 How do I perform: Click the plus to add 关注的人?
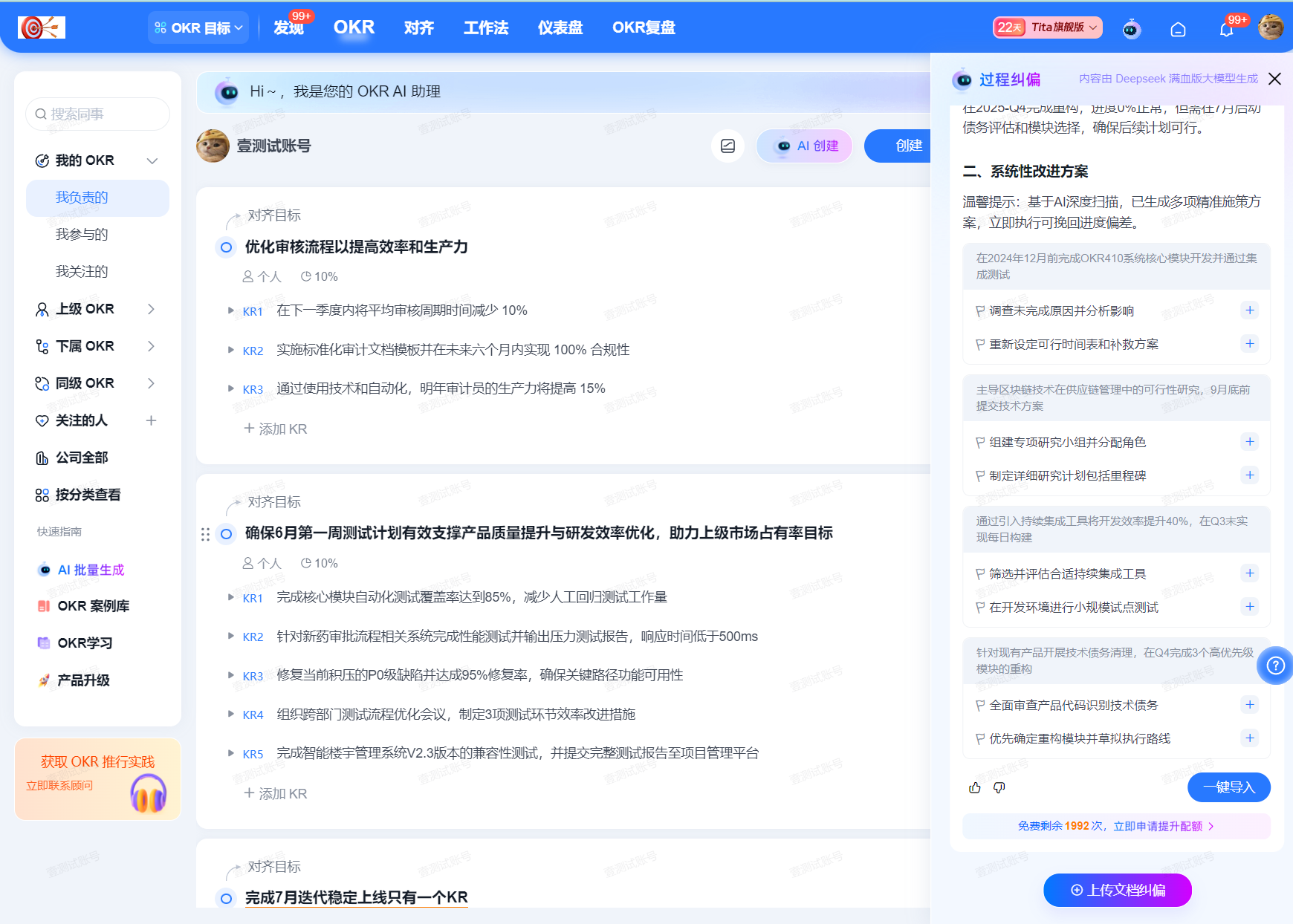click(x=151, y=420)
